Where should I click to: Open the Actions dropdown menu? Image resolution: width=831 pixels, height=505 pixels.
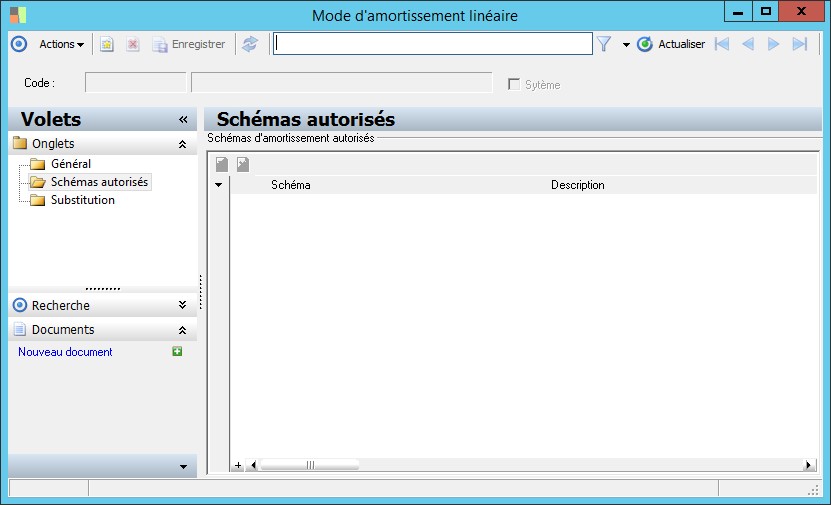(x=61, y=44)
